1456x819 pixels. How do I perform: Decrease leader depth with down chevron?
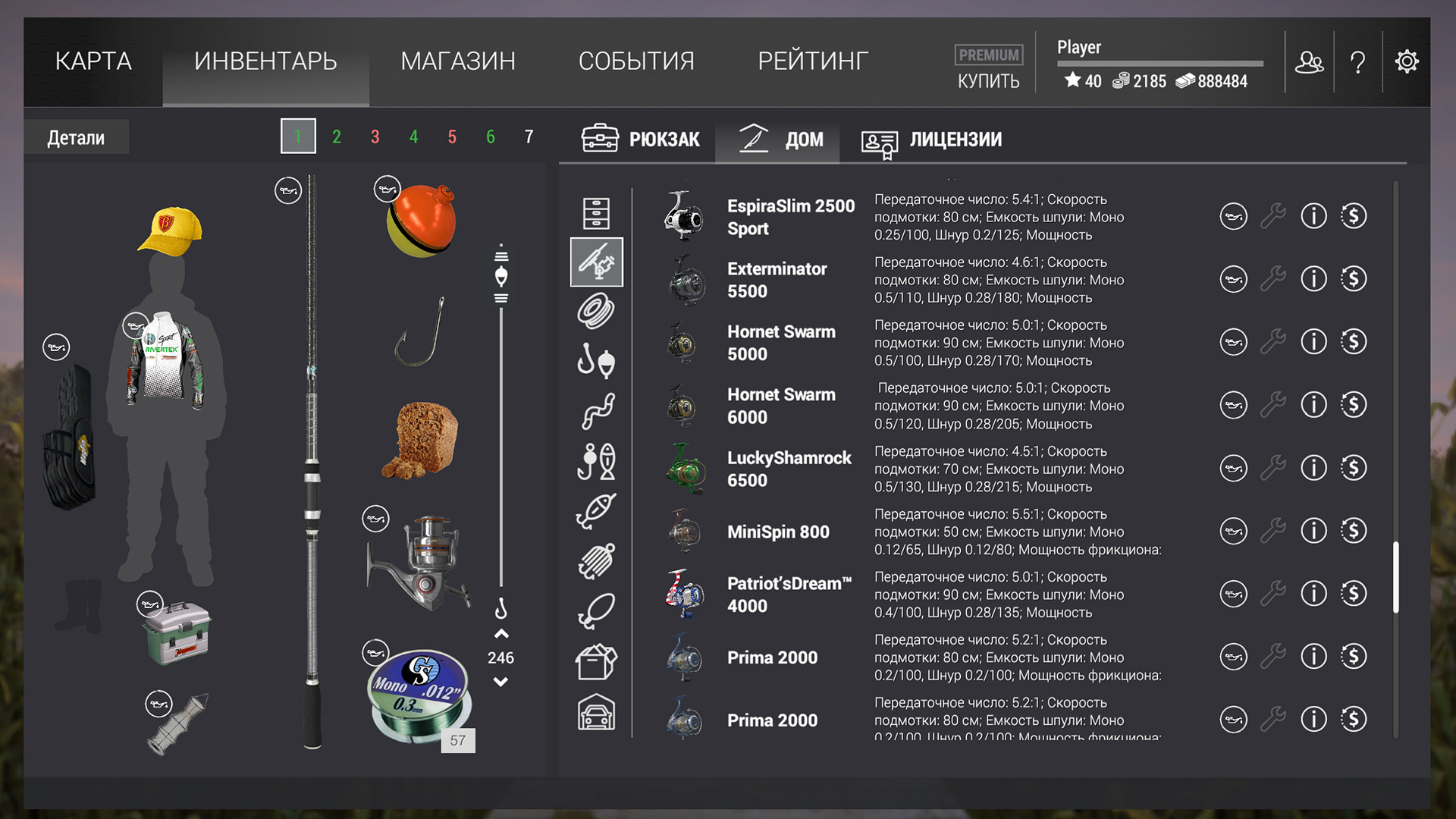(x=501, y=682)
